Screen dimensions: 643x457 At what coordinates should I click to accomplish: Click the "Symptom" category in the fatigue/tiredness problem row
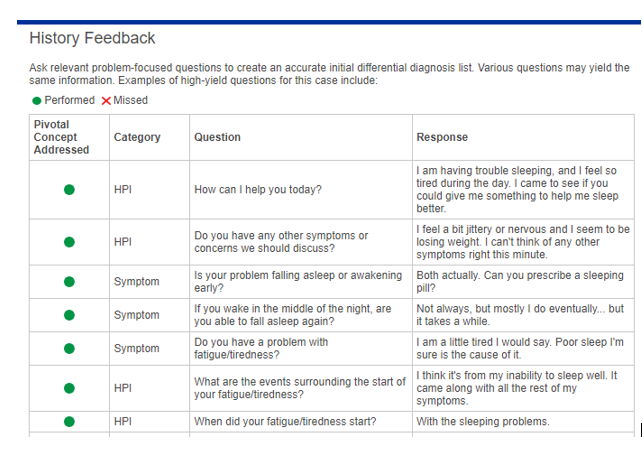pos(136,348)
